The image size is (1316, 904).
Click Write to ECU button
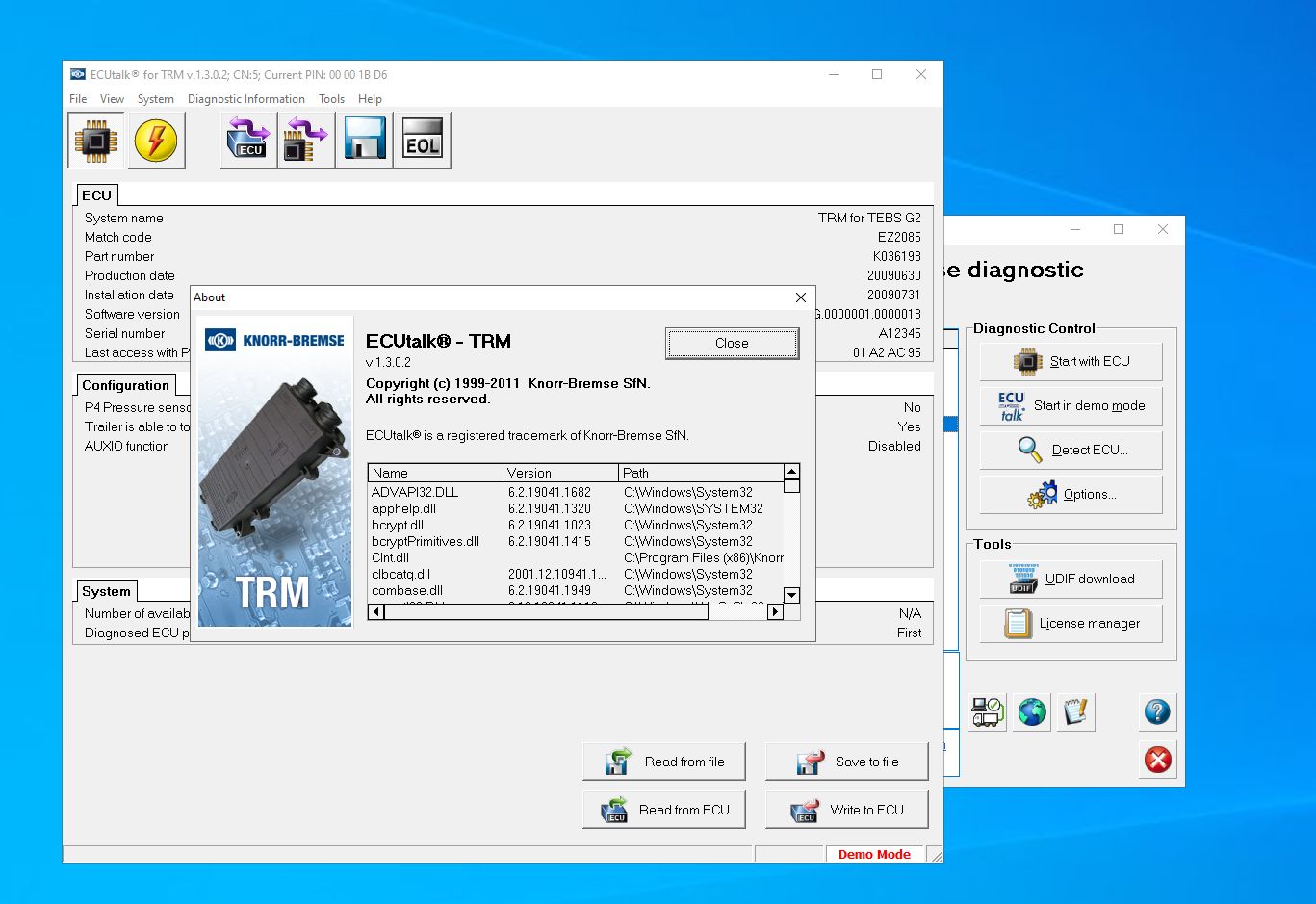tap(846, 810)
